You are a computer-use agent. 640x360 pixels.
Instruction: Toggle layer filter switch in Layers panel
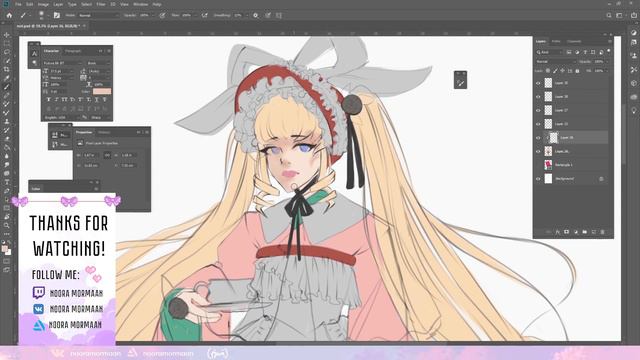(609, 51)
